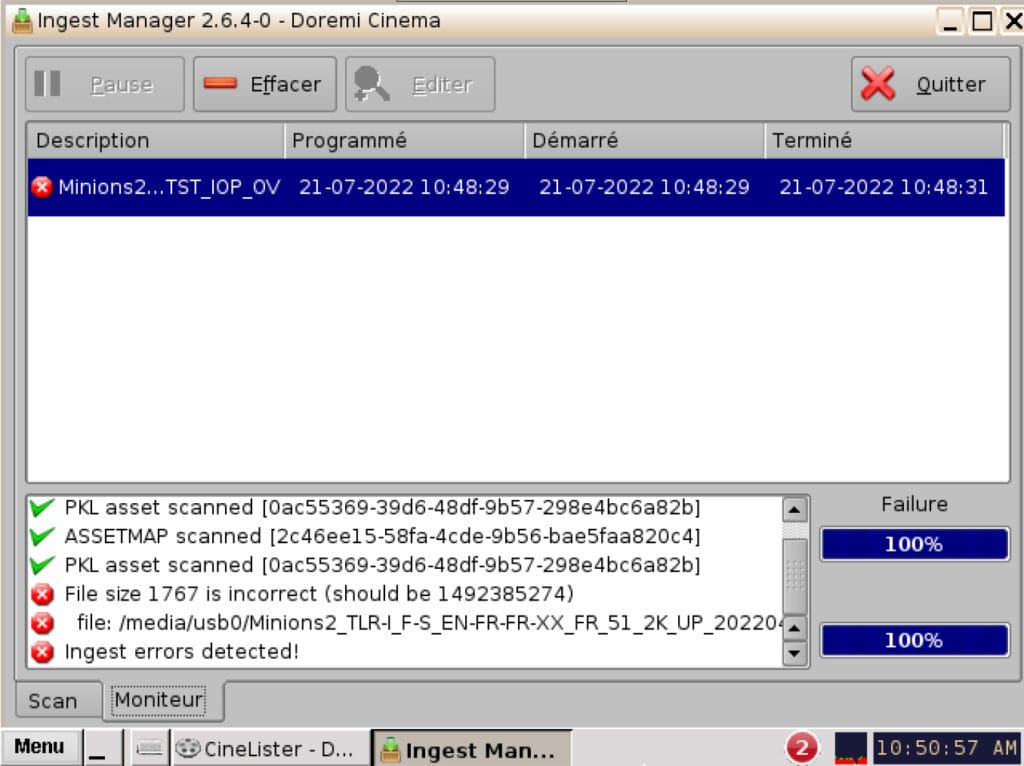Click red error icon beside 'File size 1767'
The image size is (1024, 766).
(42, 595)
